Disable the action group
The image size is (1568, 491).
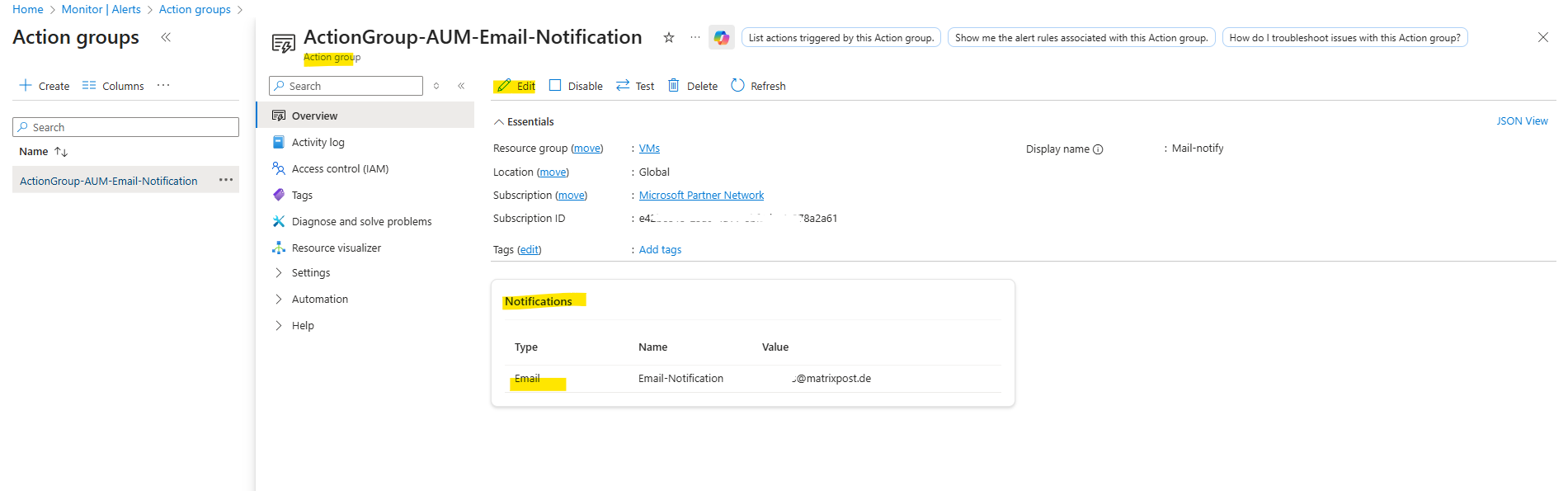[576, 86]
